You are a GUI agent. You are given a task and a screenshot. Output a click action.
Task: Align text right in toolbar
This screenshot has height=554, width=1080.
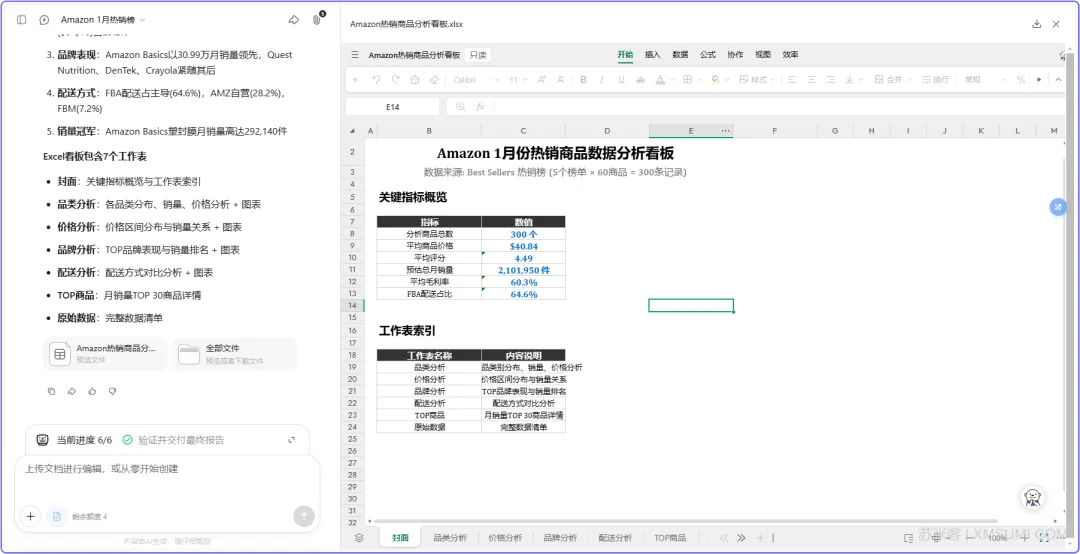[x=831, y=80]
